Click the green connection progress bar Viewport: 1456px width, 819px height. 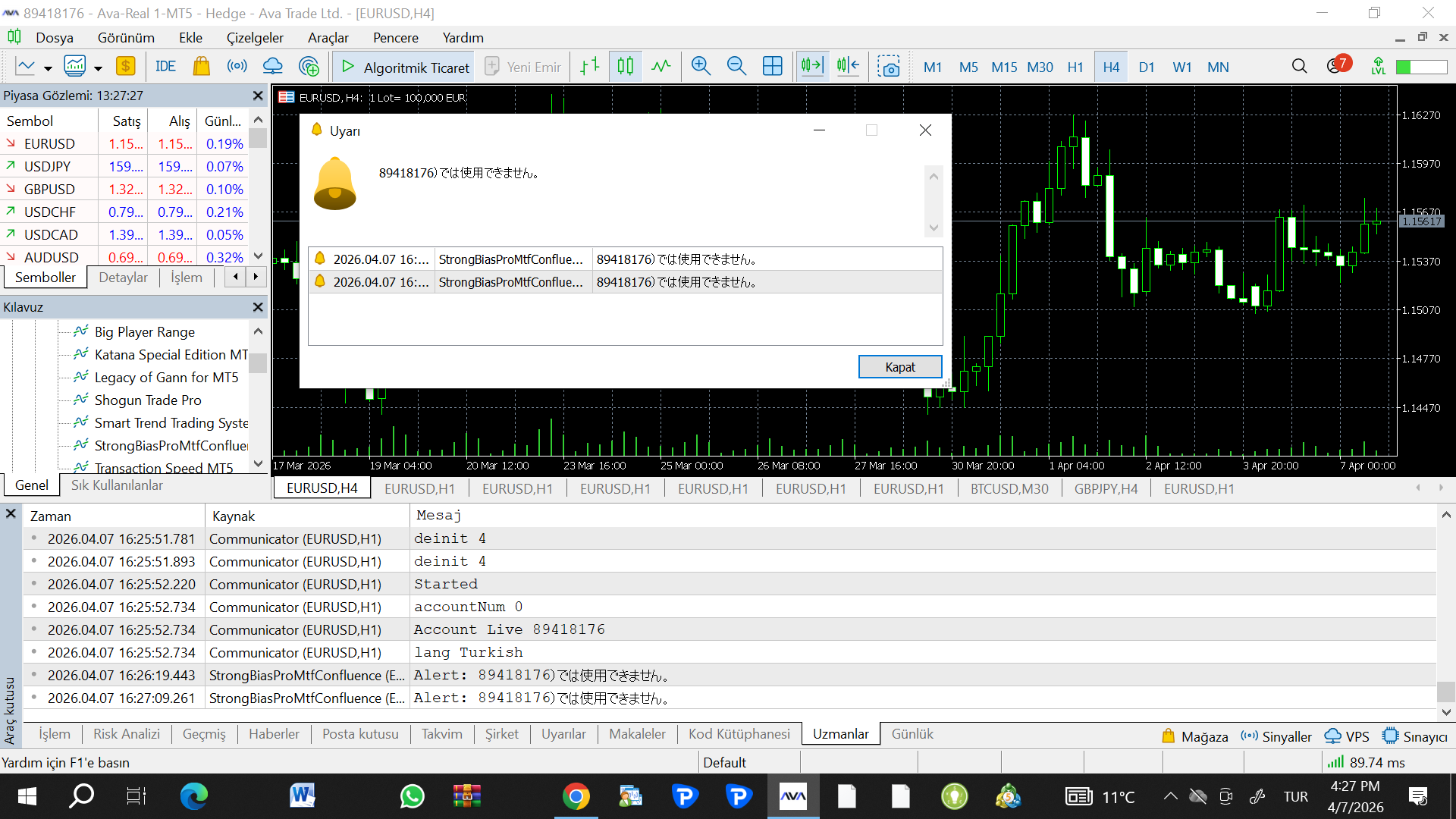click(1422, 67)
